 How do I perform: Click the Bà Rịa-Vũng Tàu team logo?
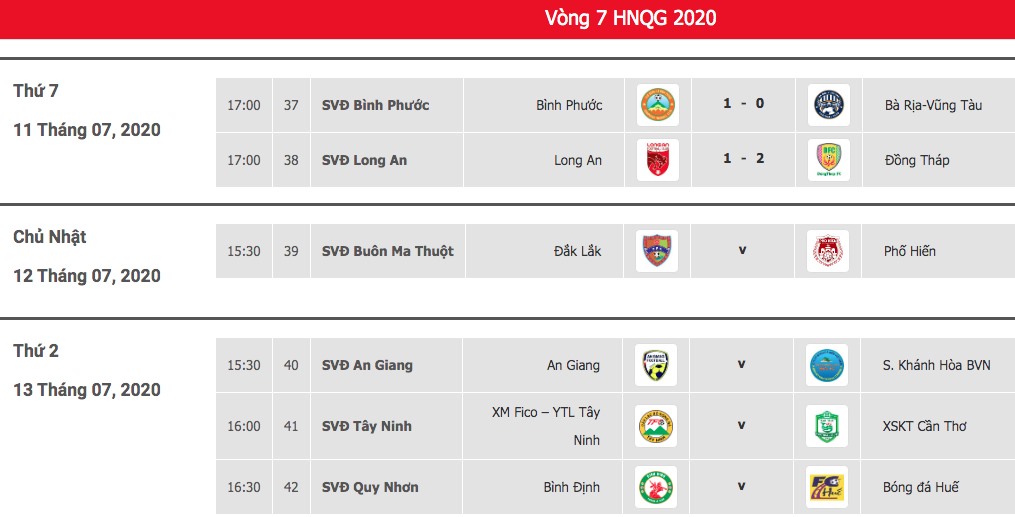(x=829, y=105)
